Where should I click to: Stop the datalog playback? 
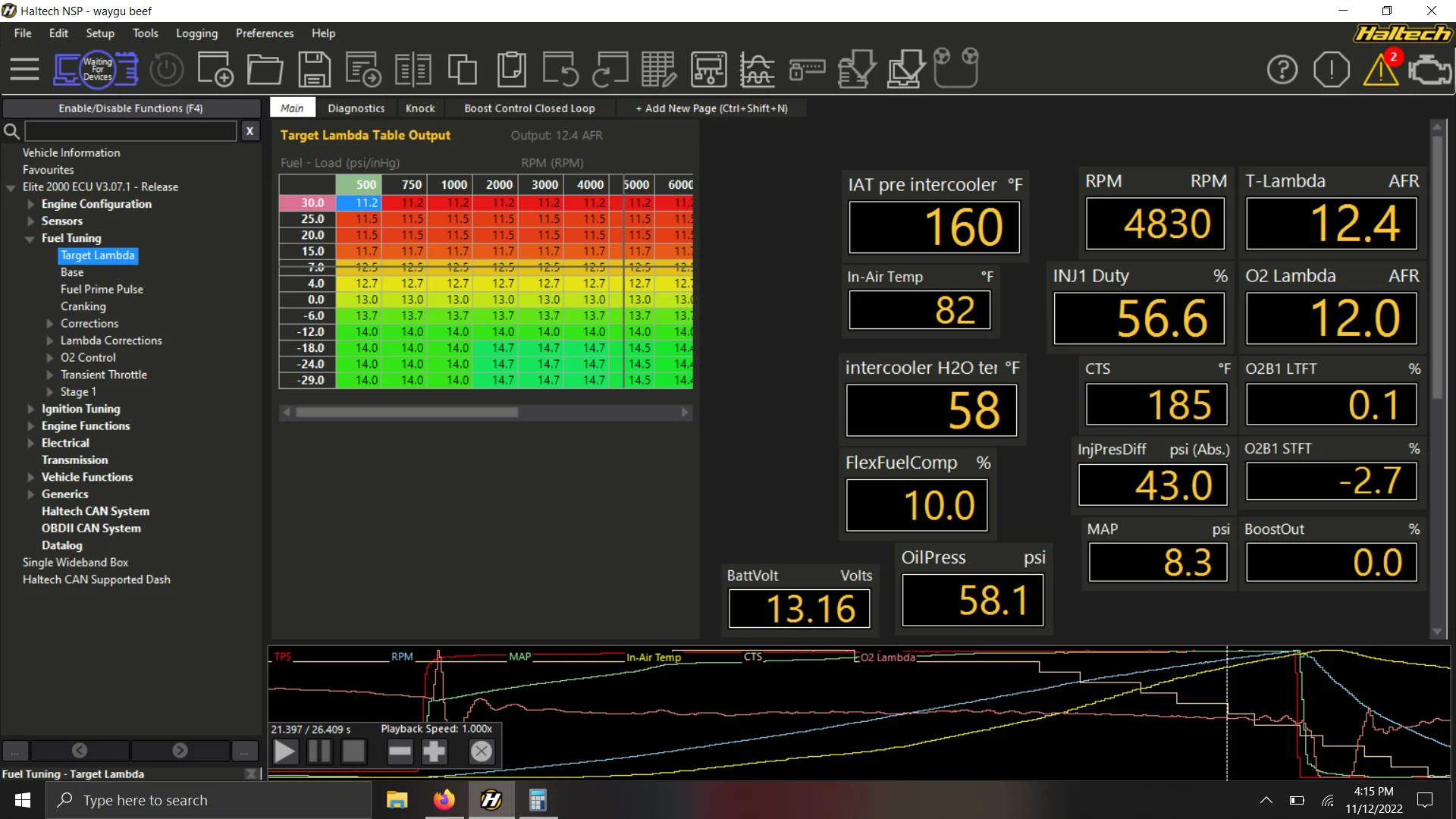(x=353, y=752)
